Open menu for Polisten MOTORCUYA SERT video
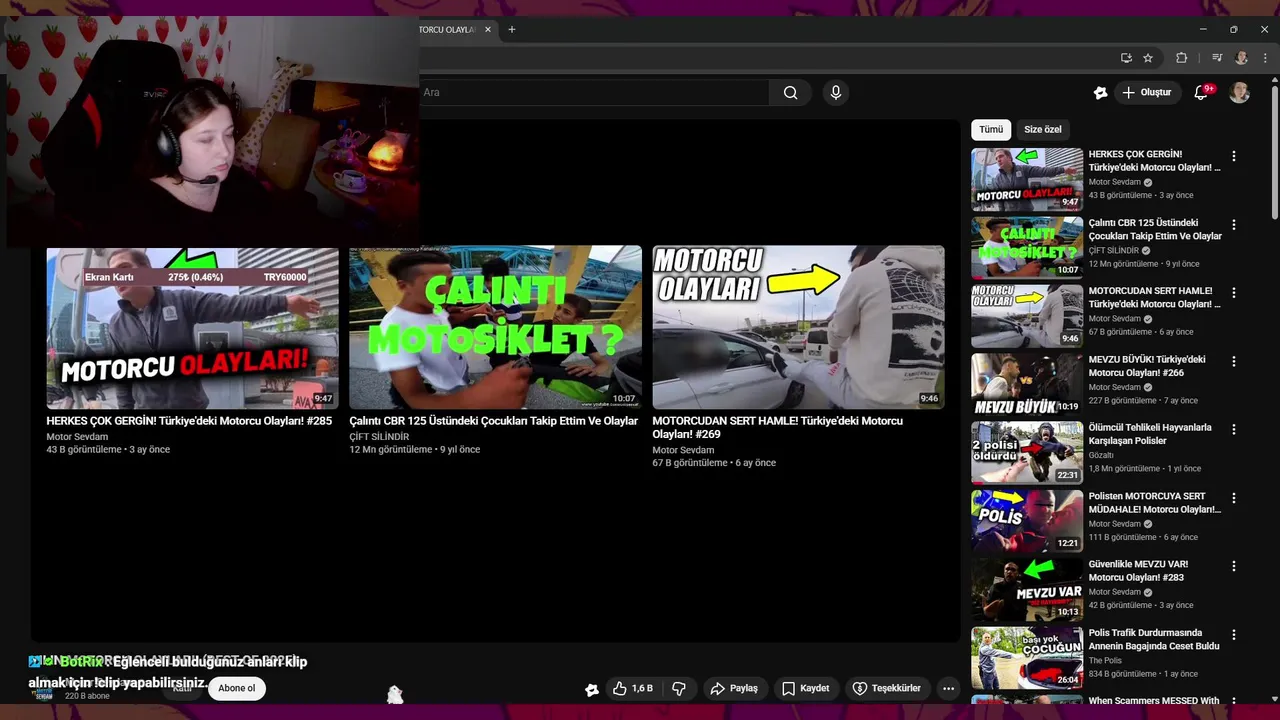 click(1234, 498)
